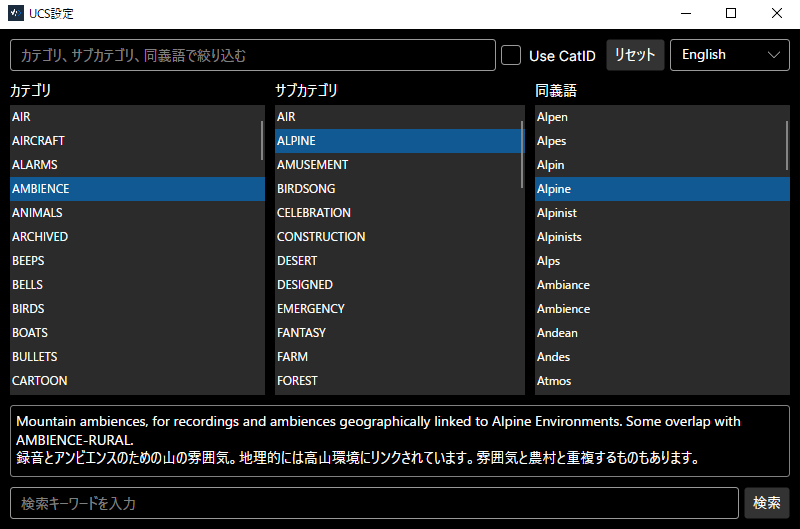Choose Atmos from the synonyms list
Screen dimensions: 800x529
tap(554, 381)
